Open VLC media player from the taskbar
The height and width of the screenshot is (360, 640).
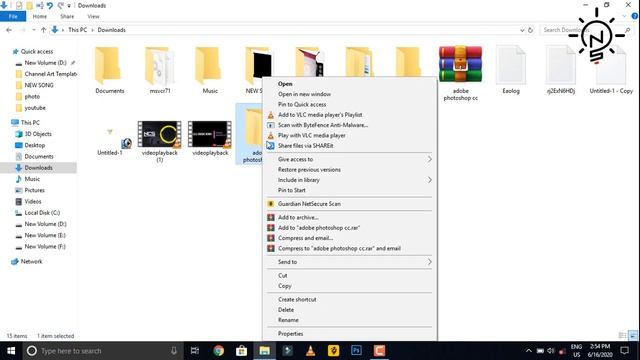(310, 351)
